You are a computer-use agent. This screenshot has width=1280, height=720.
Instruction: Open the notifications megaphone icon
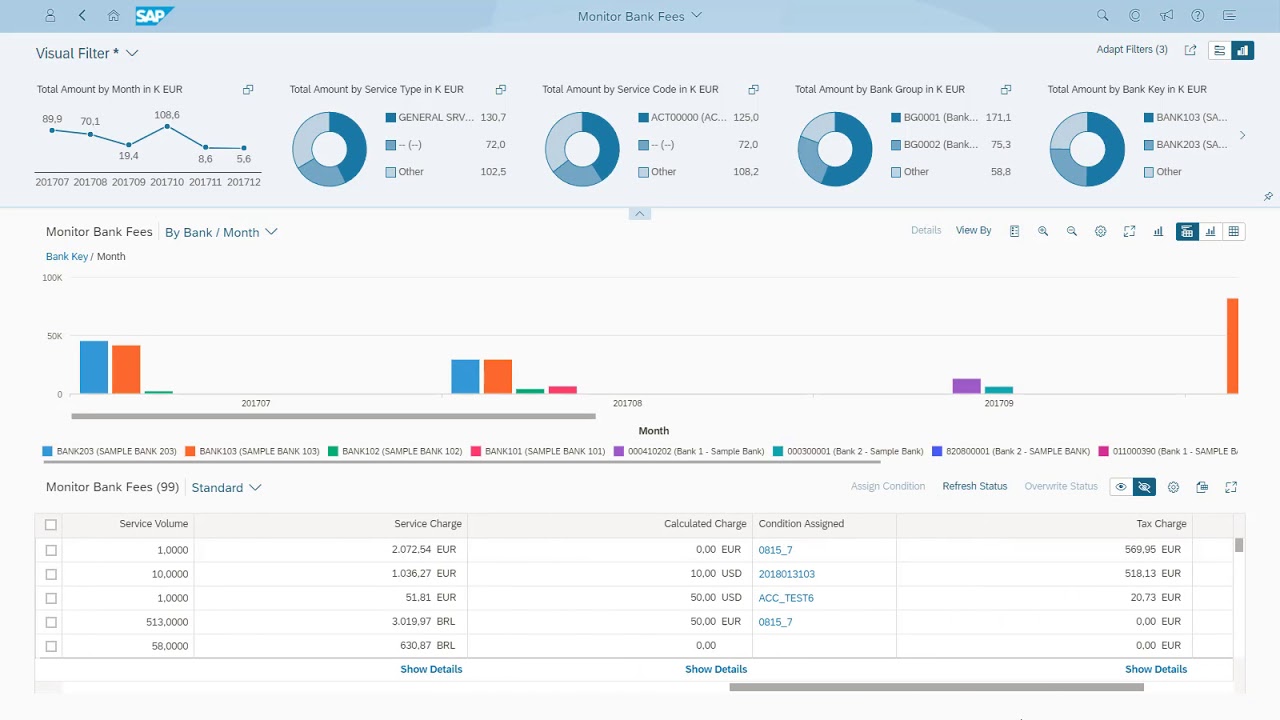click(1166, 16)
